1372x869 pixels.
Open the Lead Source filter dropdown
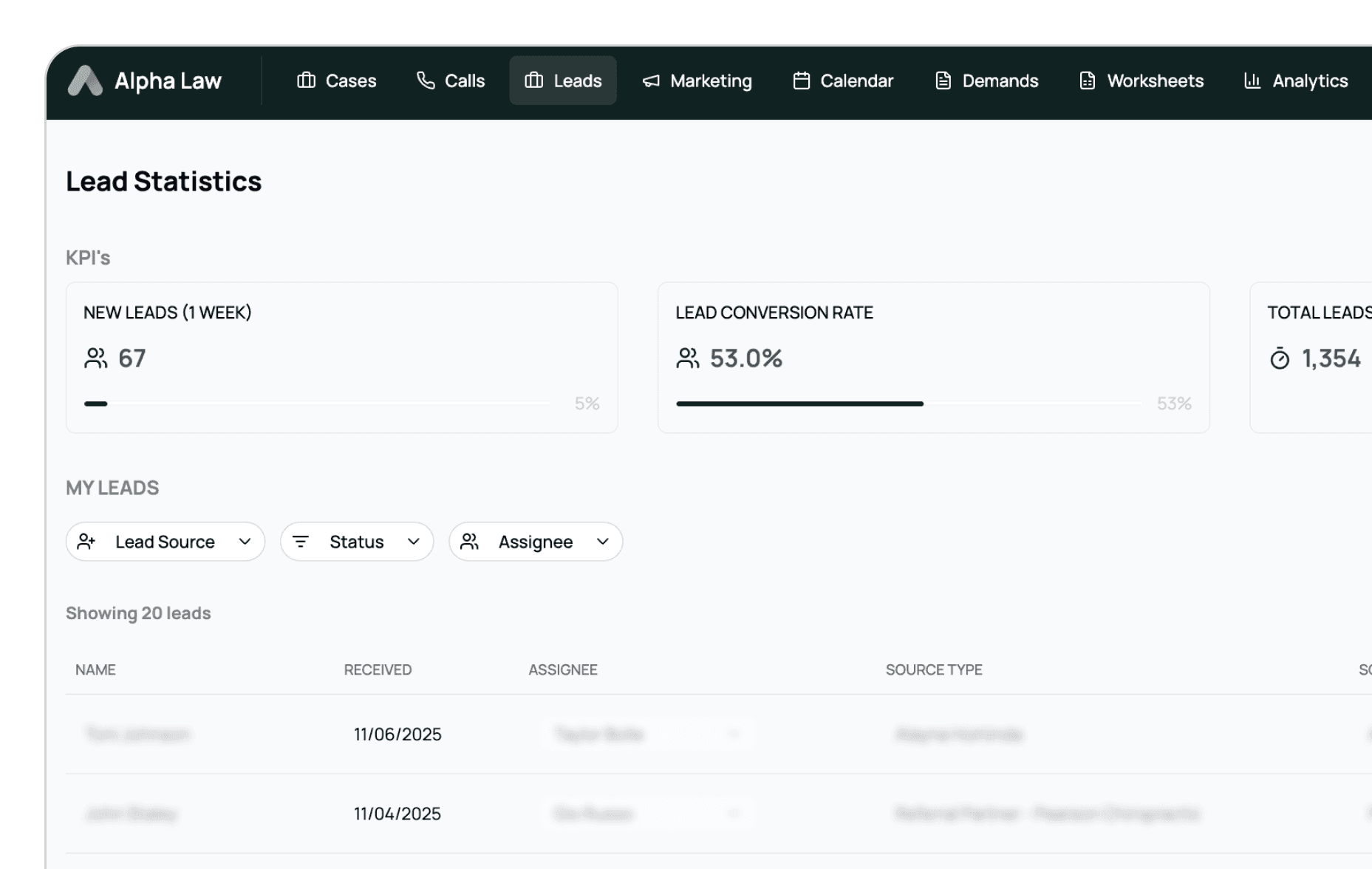(165, 542)
